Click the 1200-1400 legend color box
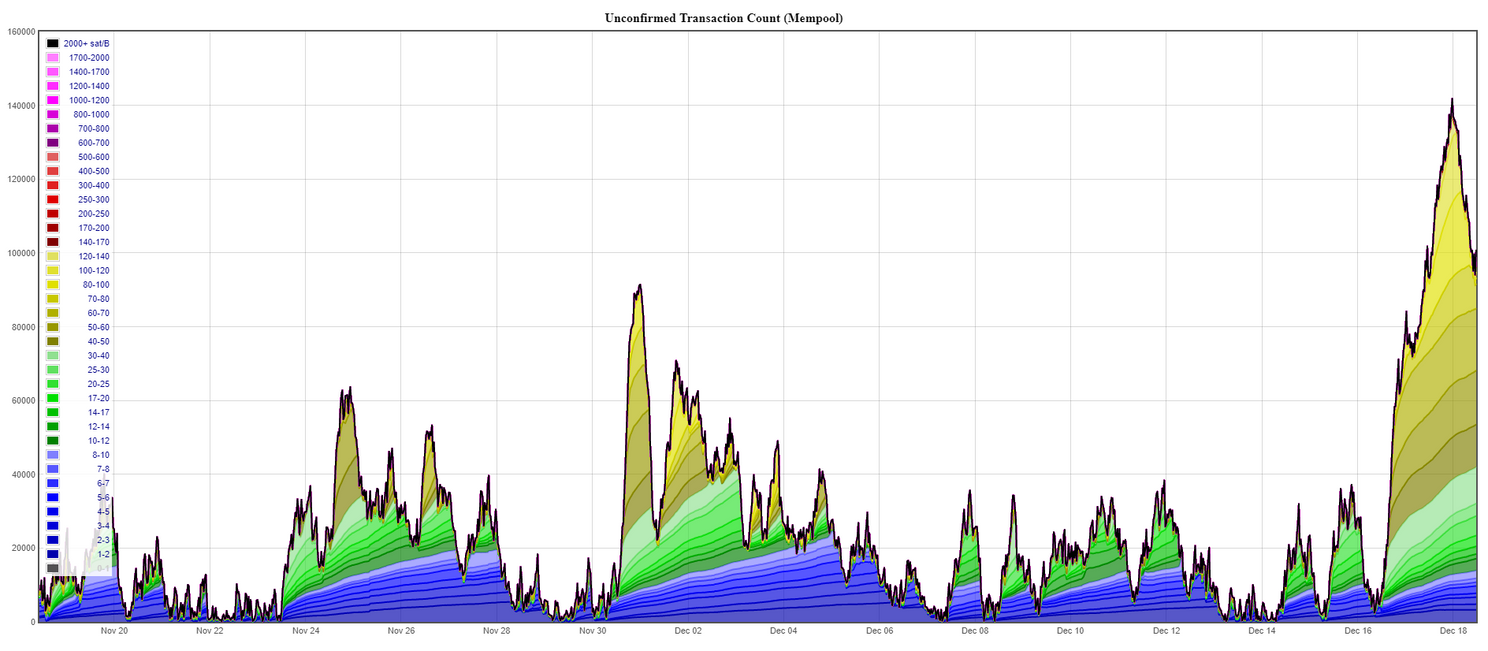 coord(53,86)
